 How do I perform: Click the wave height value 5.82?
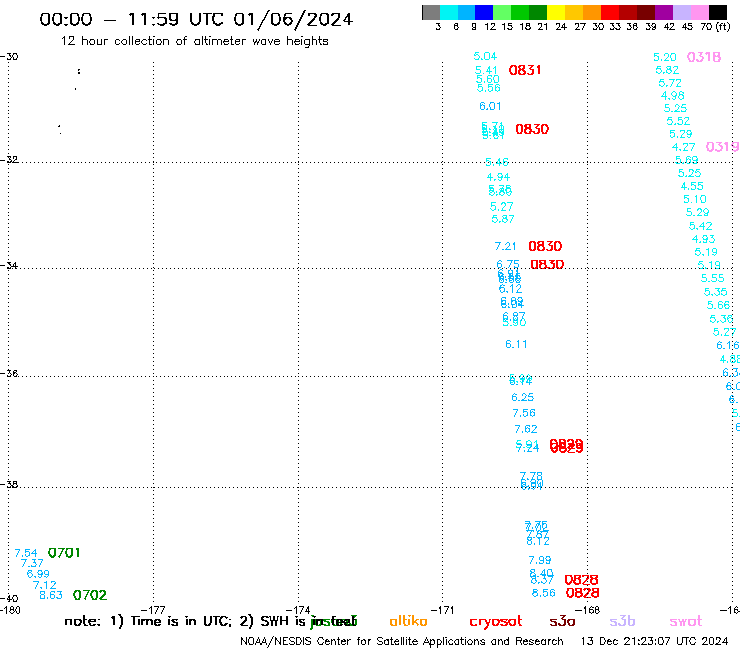667,70
